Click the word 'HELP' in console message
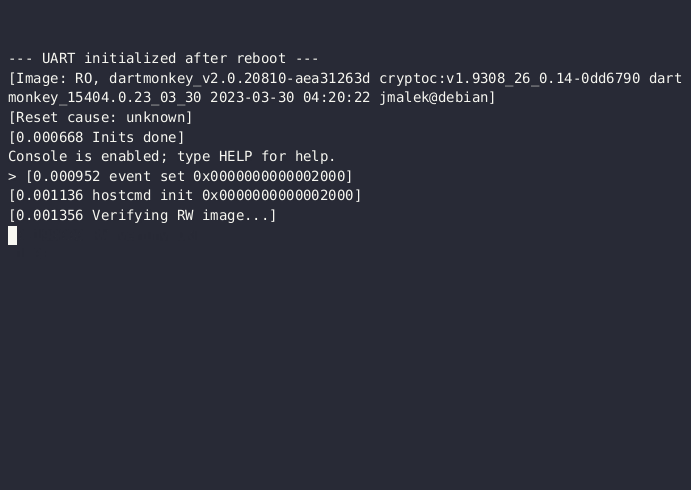 (235, 156)
